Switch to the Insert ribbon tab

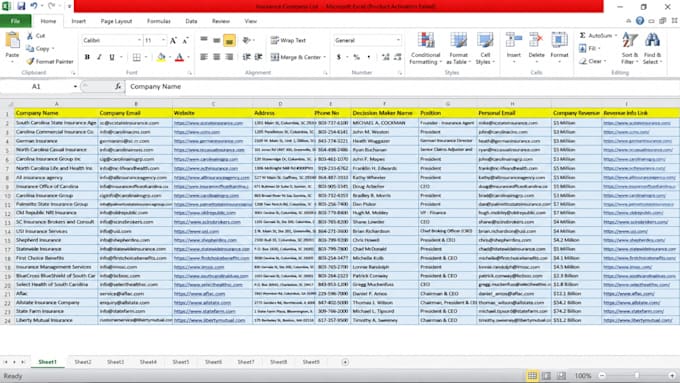(x=78, y=21)
